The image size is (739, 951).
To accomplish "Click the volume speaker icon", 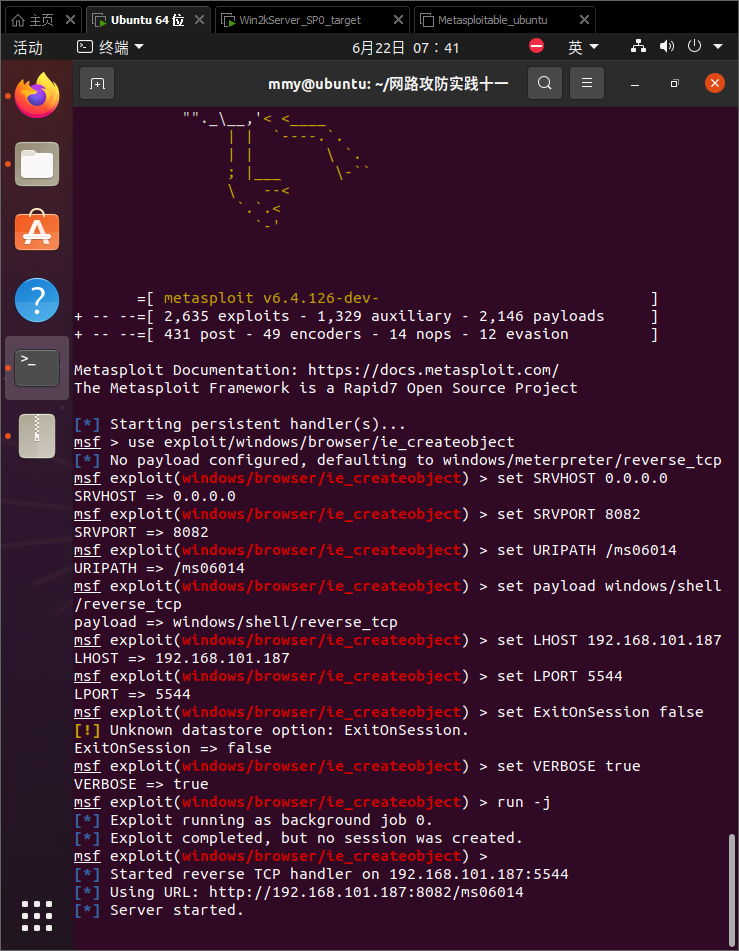I will click(x=667, y=47).
